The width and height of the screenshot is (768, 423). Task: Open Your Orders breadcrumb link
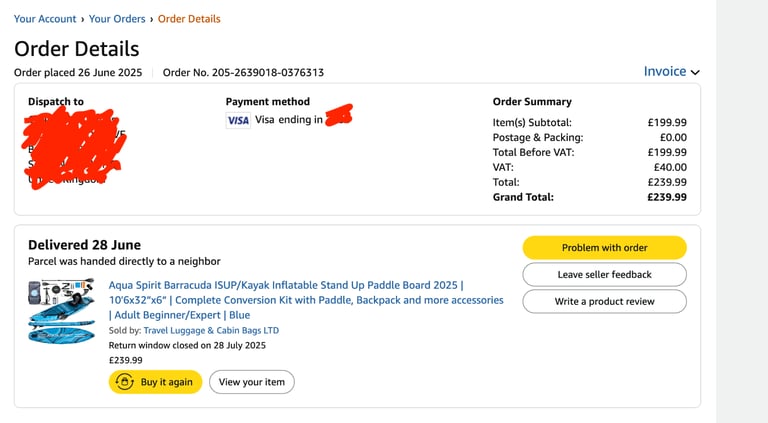point(117,19)
